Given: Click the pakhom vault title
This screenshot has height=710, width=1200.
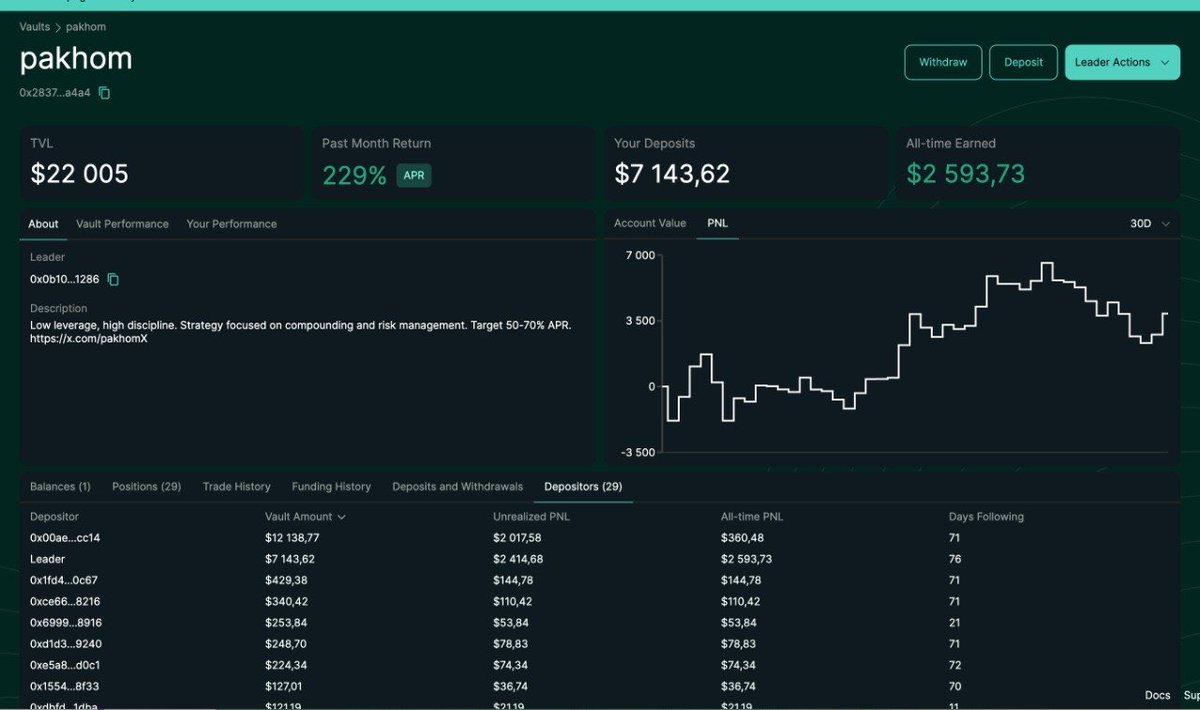Looking at the screenshot, I should [76, 58].
